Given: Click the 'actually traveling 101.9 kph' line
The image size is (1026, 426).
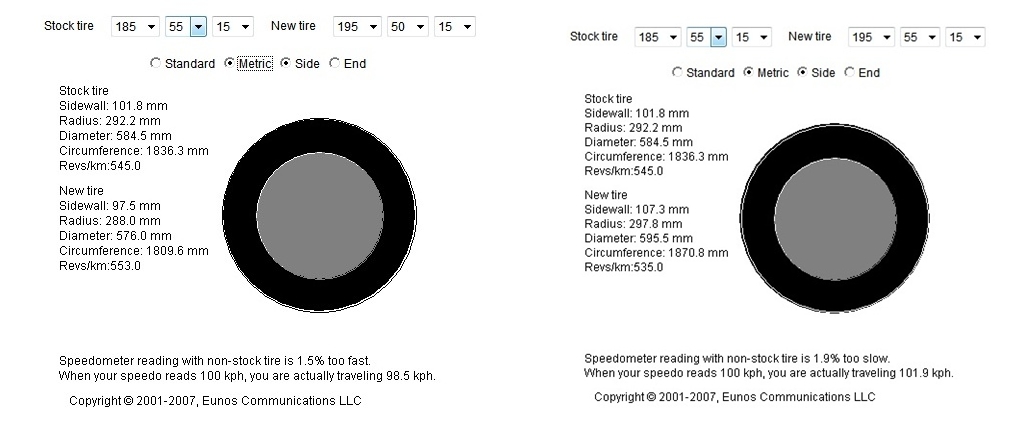Looking at the screenshot, I should (769, 373).
